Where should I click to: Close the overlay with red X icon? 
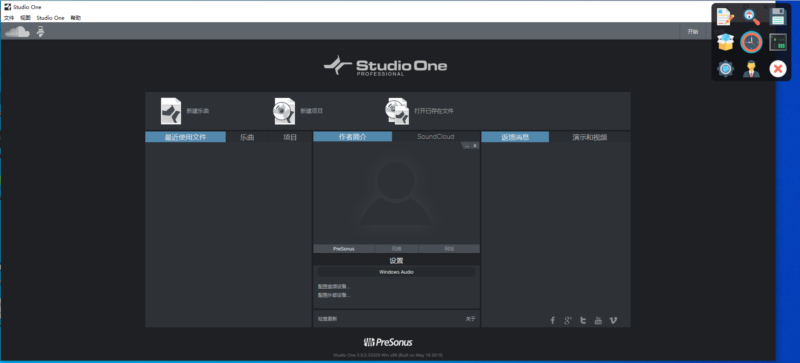[778, 68]
